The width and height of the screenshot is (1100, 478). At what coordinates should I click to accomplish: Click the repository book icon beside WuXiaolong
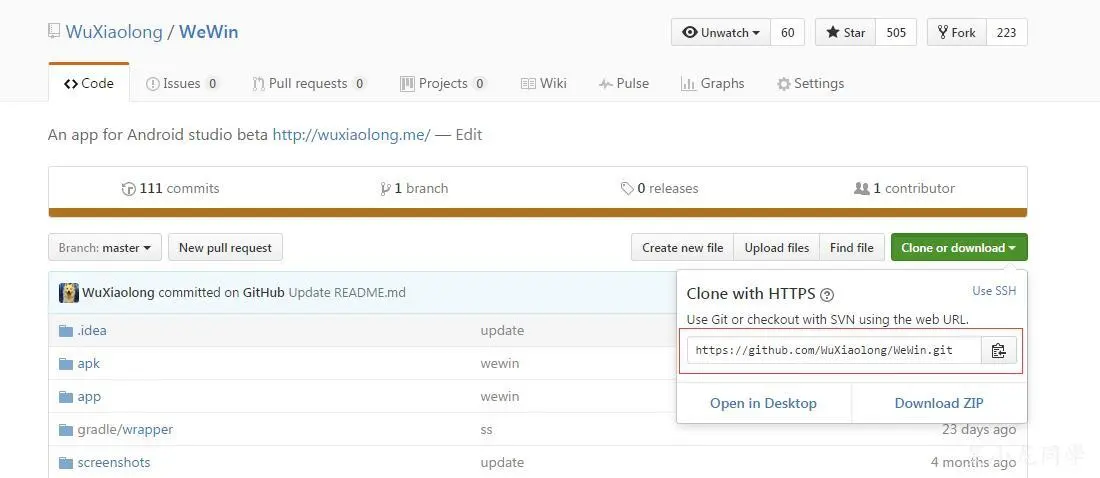pyautogui.click(x=54, y=32)
